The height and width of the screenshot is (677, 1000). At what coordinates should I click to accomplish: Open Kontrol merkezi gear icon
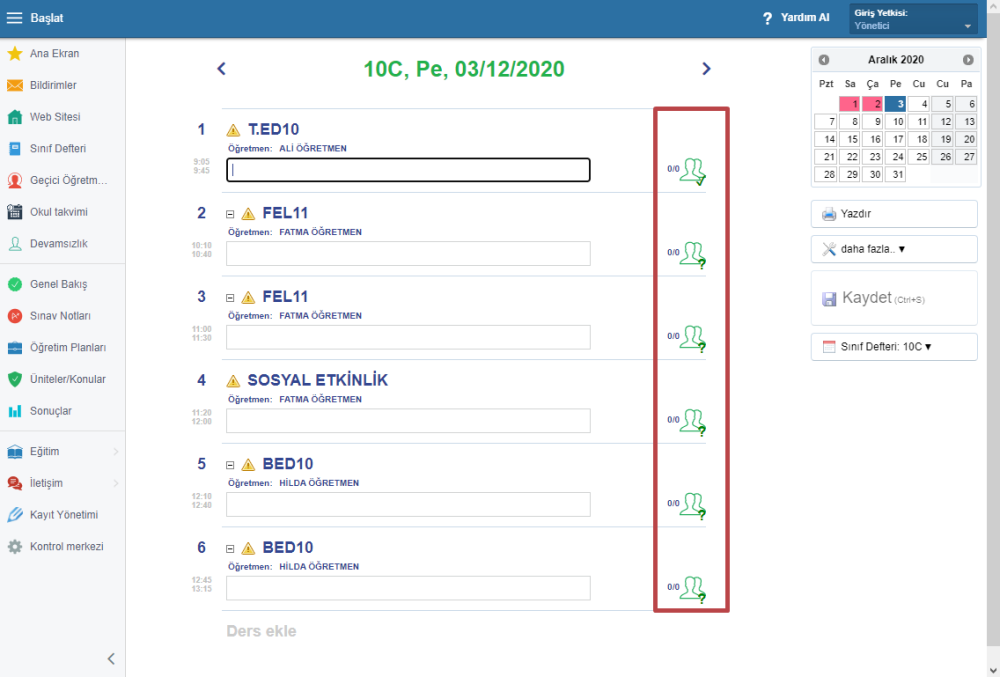point(15,547)
